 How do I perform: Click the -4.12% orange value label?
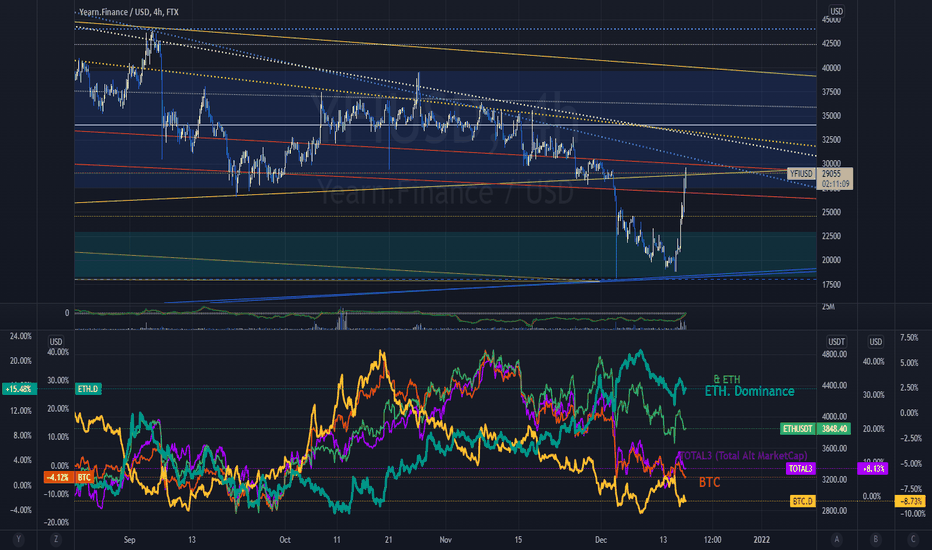coord(58,477)
